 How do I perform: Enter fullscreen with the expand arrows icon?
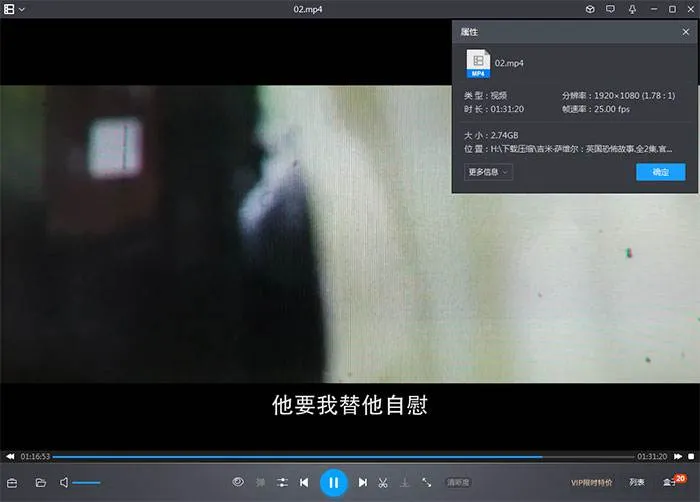427,483
